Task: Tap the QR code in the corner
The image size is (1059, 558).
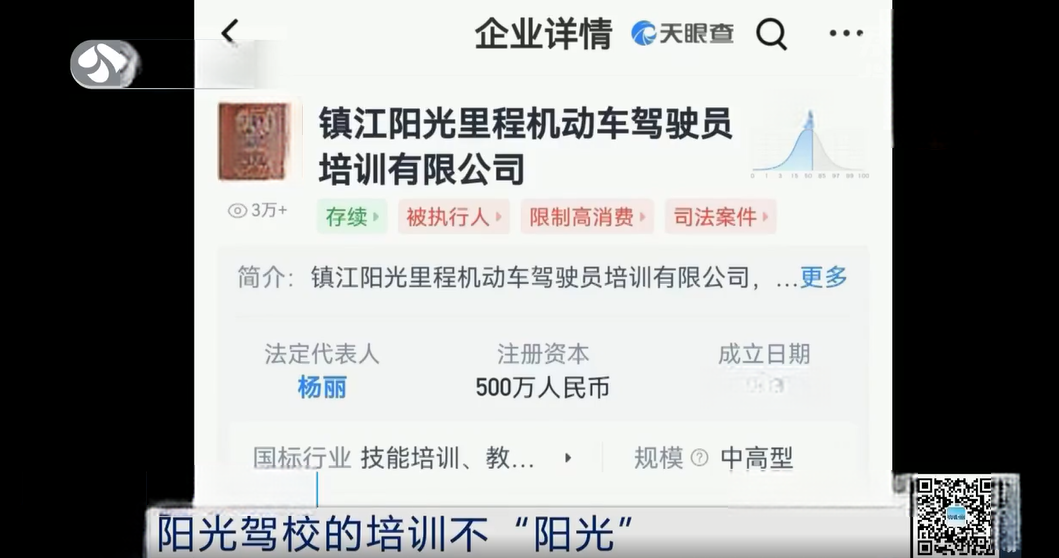Action: (954, 517)
